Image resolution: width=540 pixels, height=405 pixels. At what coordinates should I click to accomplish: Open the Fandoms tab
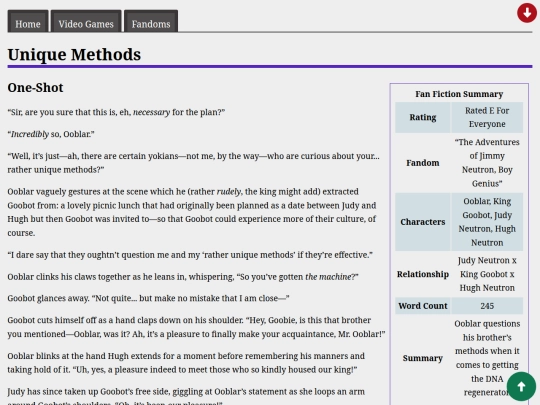tap(151, 21)
